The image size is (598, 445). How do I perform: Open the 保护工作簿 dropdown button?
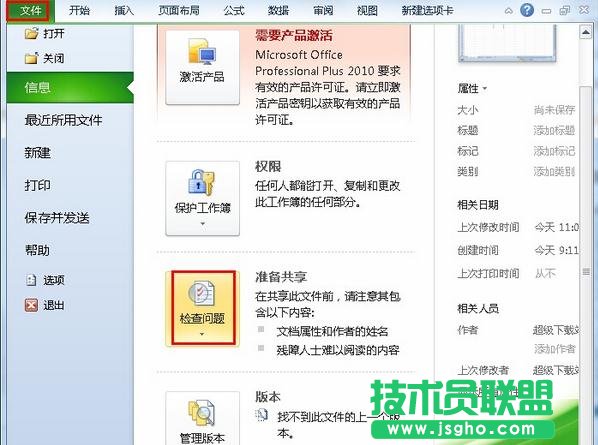[x=202, y=198]
